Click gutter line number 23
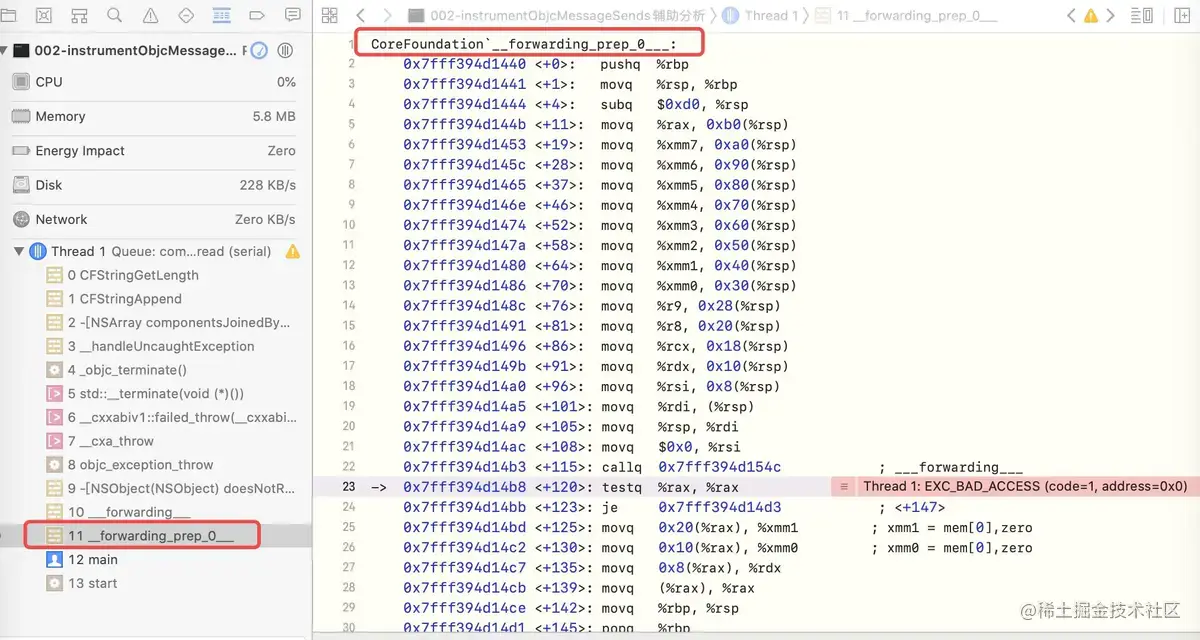The image size is (1200, 640). tap(348, 487)
